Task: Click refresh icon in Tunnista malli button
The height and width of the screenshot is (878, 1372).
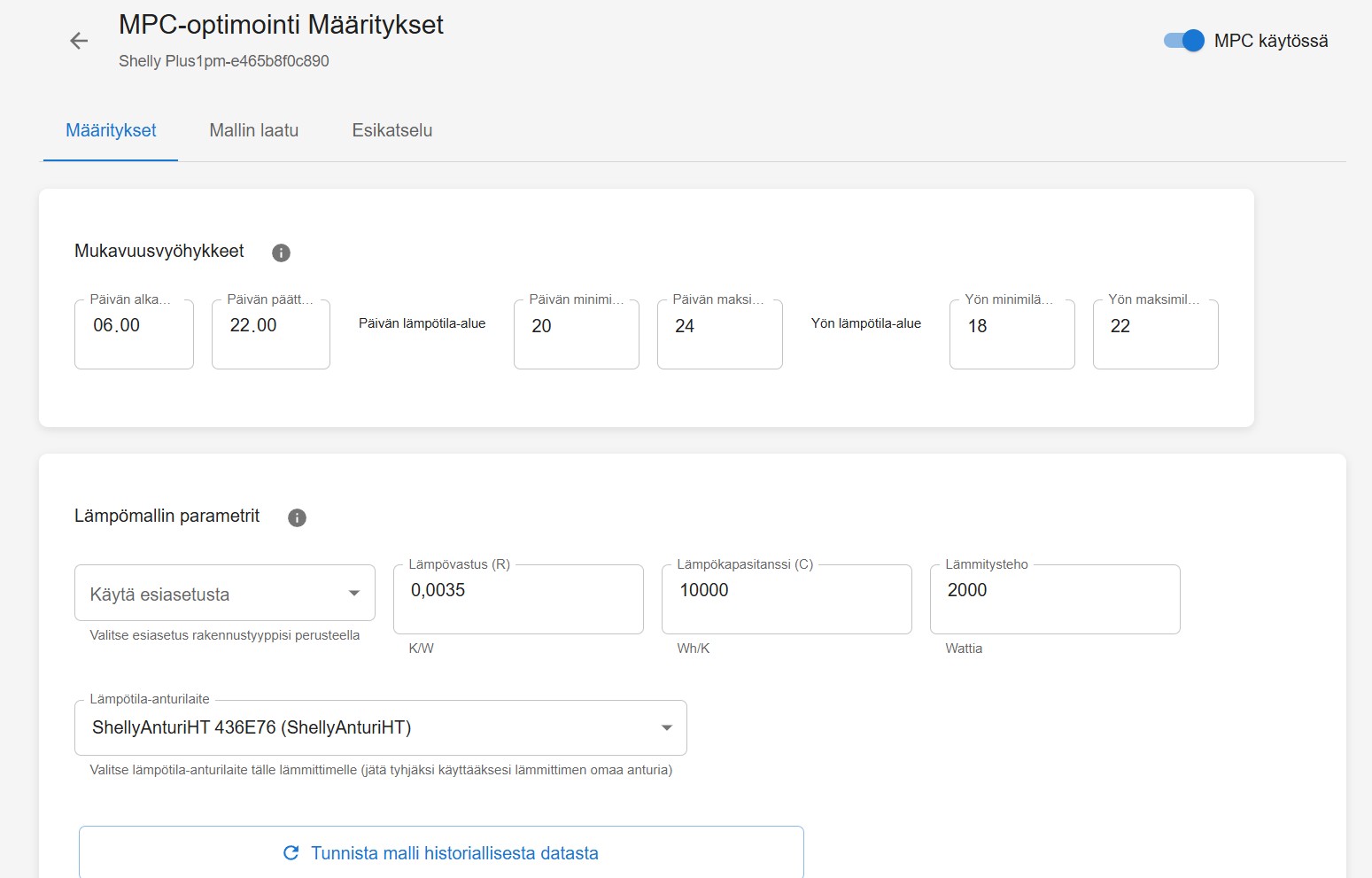Action: 291,852
